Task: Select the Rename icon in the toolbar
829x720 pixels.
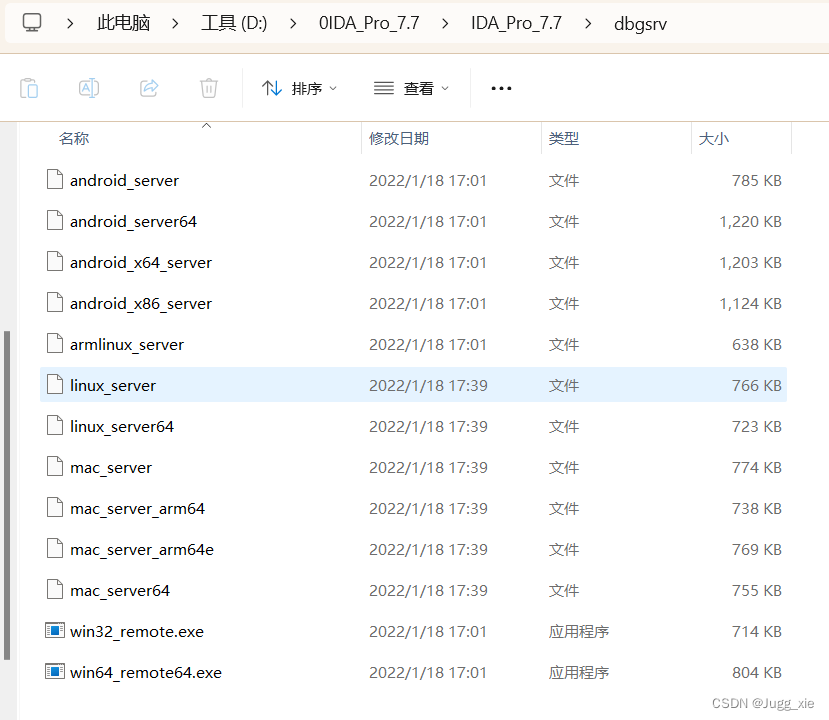Action: click(88, 88)
